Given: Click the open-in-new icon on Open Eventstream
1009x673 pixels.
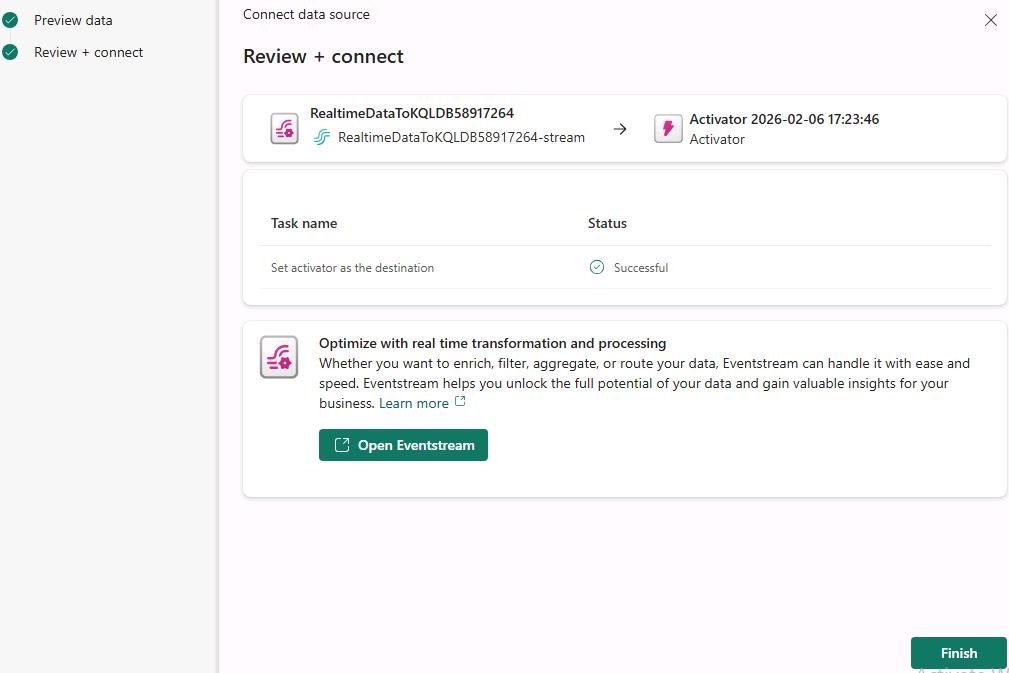Looking at the screenshot, I should tap(342, 445).
